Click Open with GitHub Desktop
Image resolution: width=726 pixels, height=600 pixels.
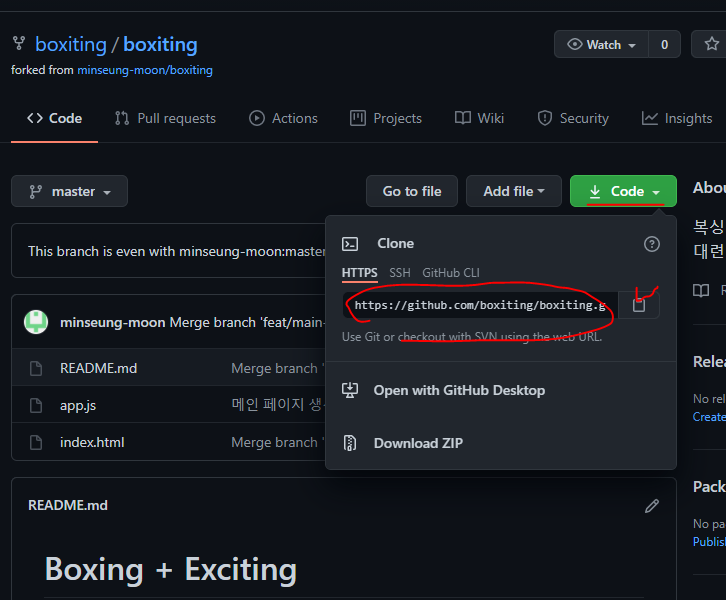(x=459, y=390)
